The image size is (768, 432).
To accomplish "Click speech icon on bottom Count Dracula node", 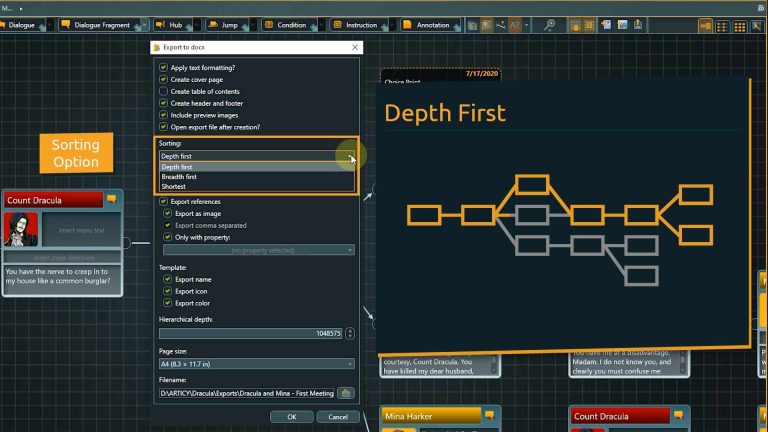I will tap(678, 415).
